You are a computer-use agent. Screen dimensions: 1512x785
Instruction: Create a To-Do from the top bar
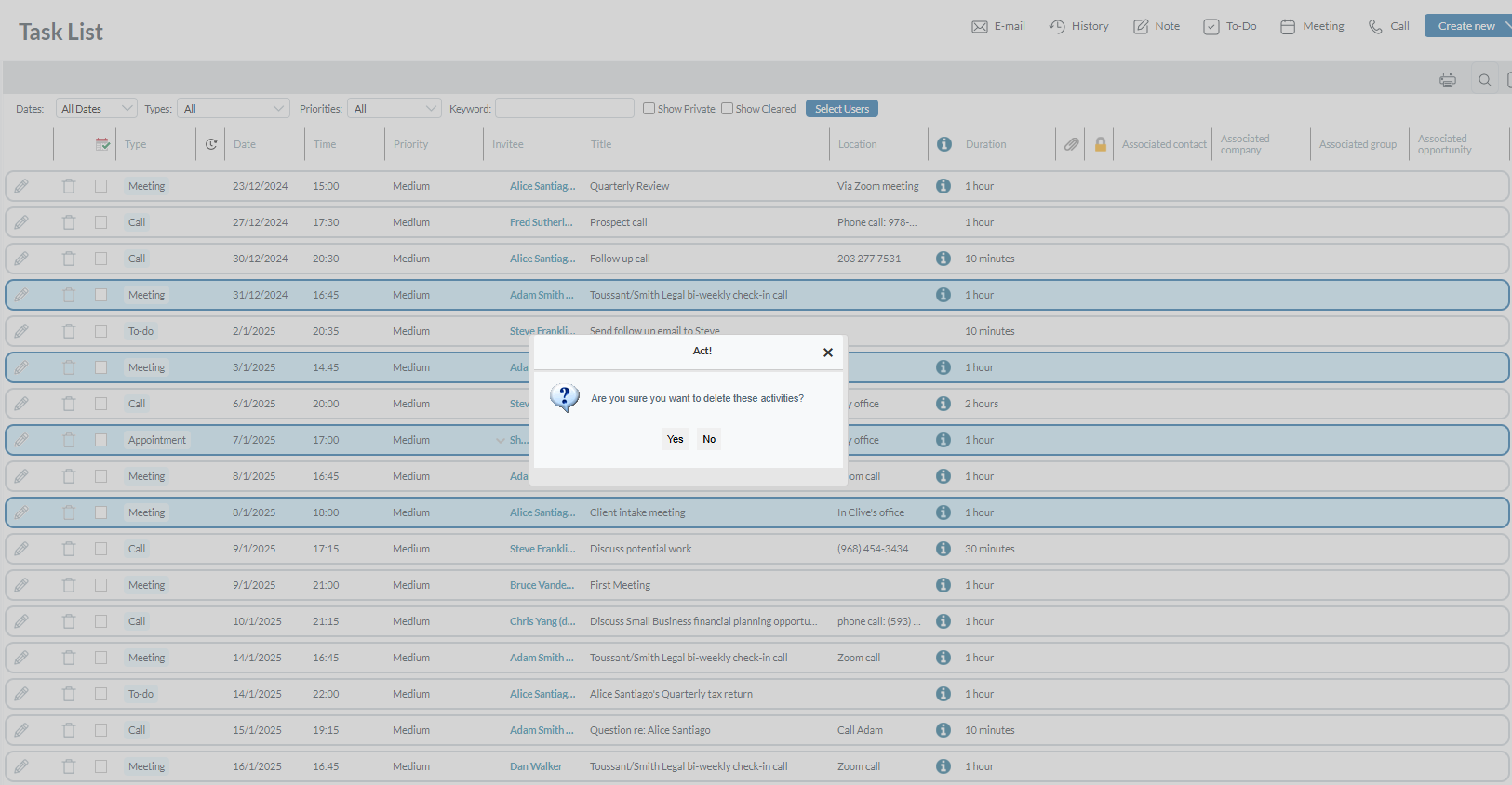point(1230,26)
